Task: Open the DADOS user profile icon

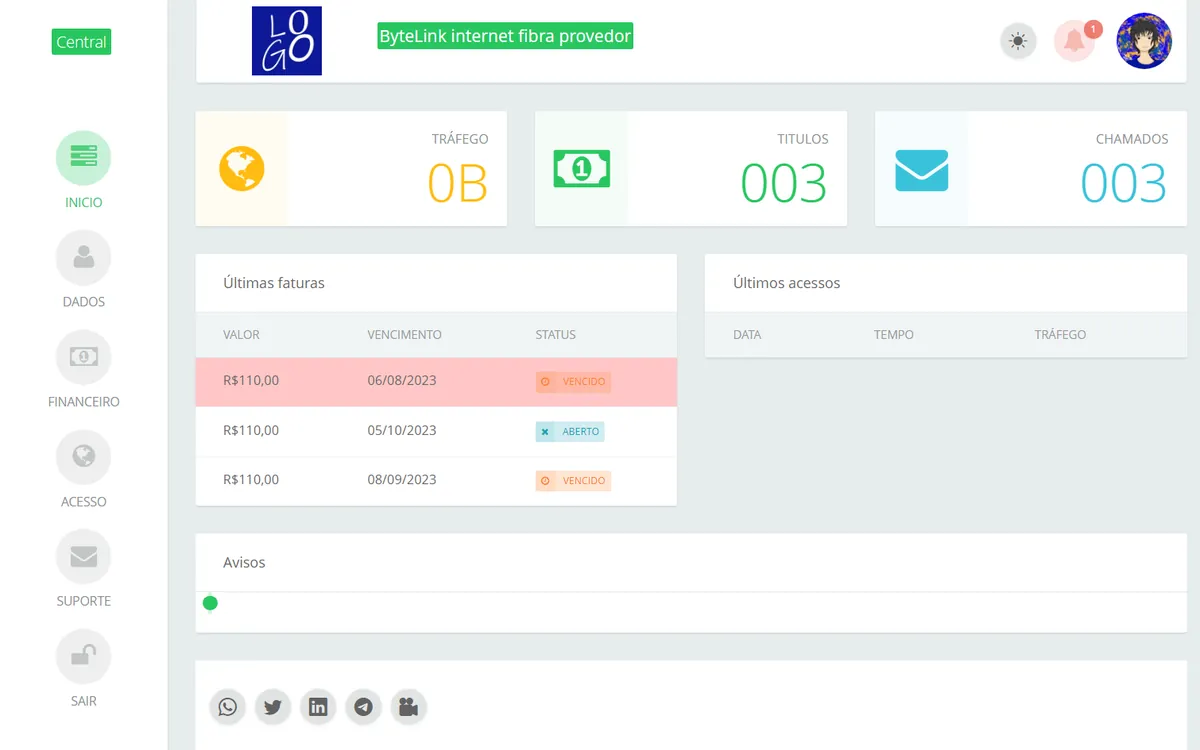Action: pyautogui.click(x=83, y=258)
